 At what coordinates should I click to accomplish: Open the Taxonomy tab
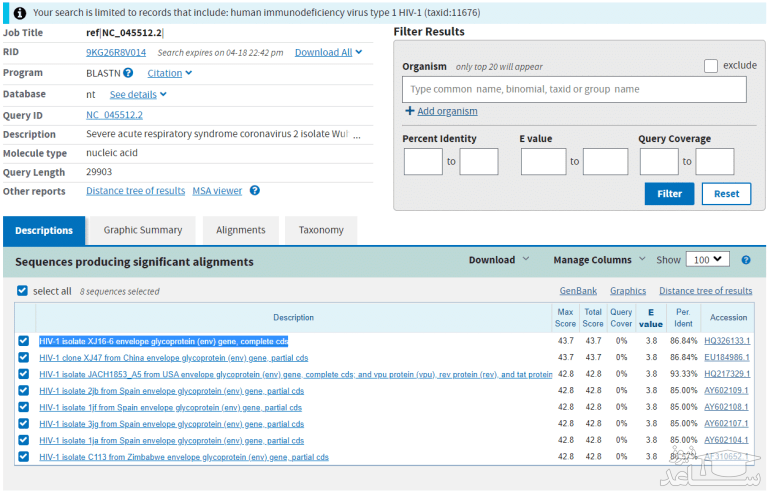pos(321,230)
